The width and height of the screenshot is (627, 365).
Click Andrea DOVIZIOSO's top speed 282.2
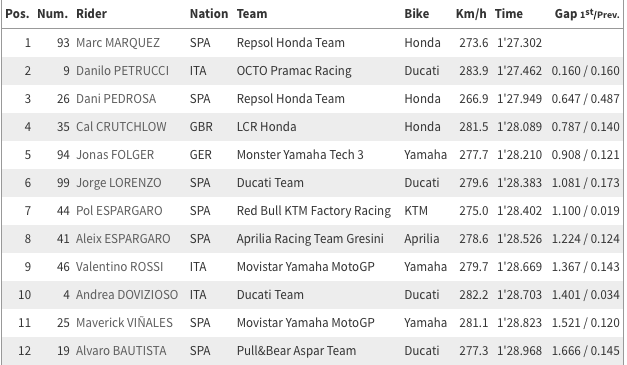click(x=473, y=295)
